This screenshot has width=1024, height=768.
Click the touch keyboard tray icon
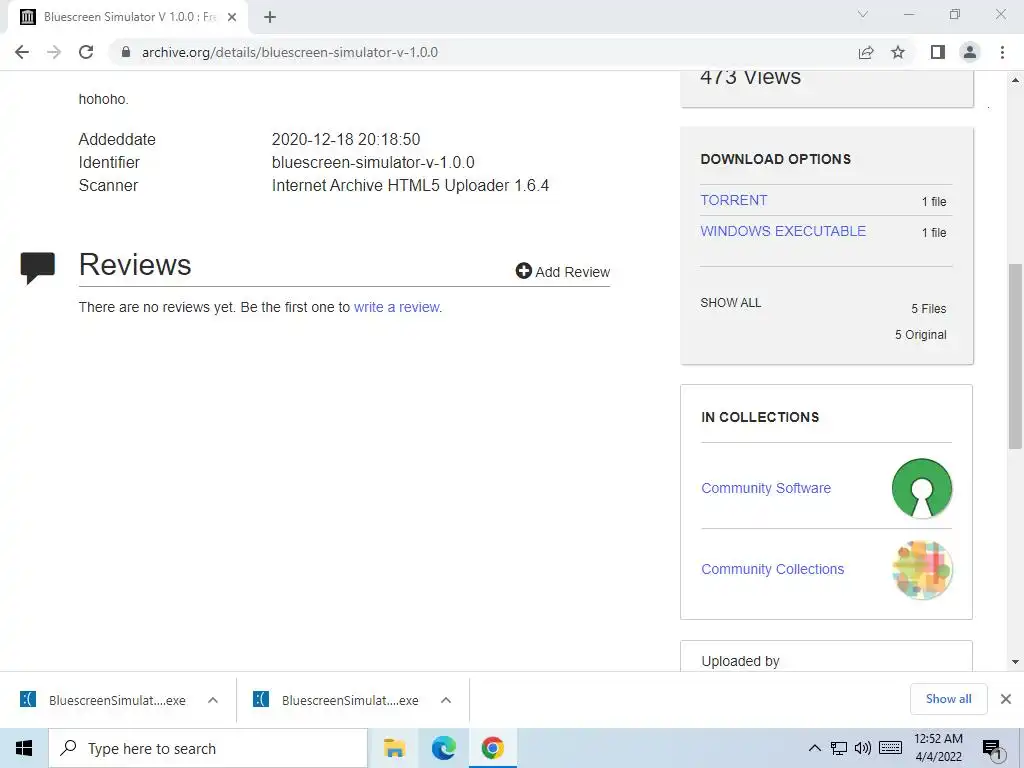[x=890, y=748]
